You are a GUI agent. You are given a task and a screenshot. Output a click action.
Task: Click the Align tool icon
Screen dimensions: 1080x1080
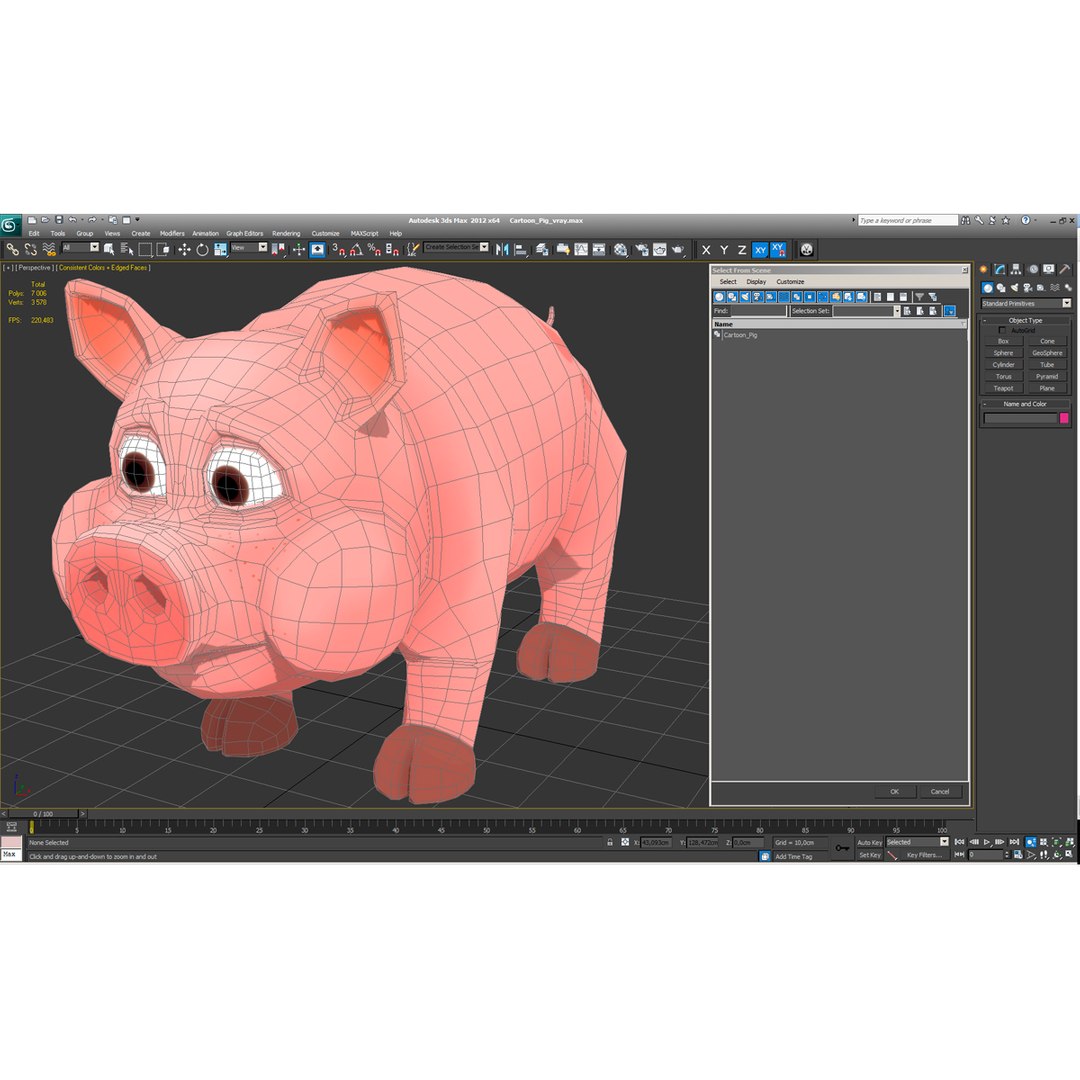[521, 249]
